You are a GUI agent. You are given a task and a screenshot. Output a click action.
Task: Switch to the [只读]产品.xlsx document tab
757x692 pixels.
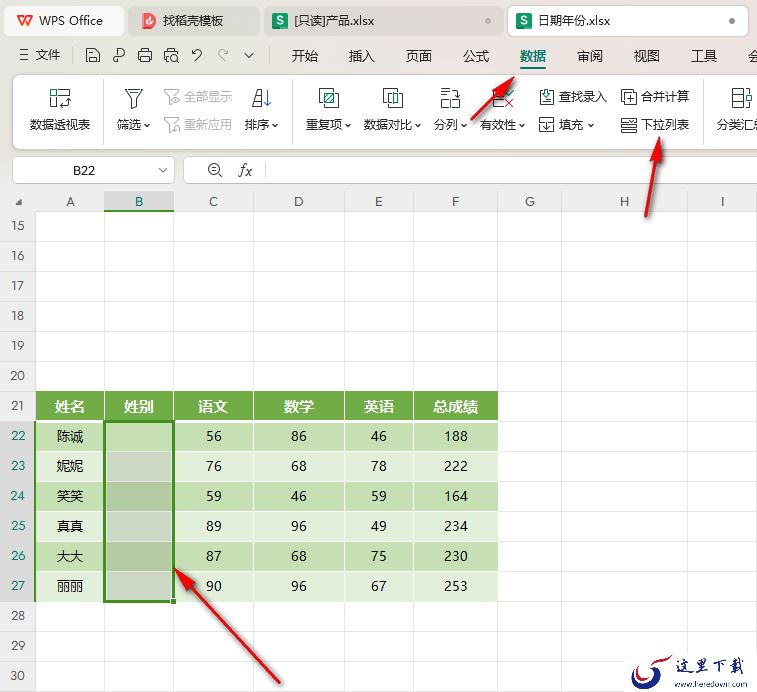click(x=383, y=21)
